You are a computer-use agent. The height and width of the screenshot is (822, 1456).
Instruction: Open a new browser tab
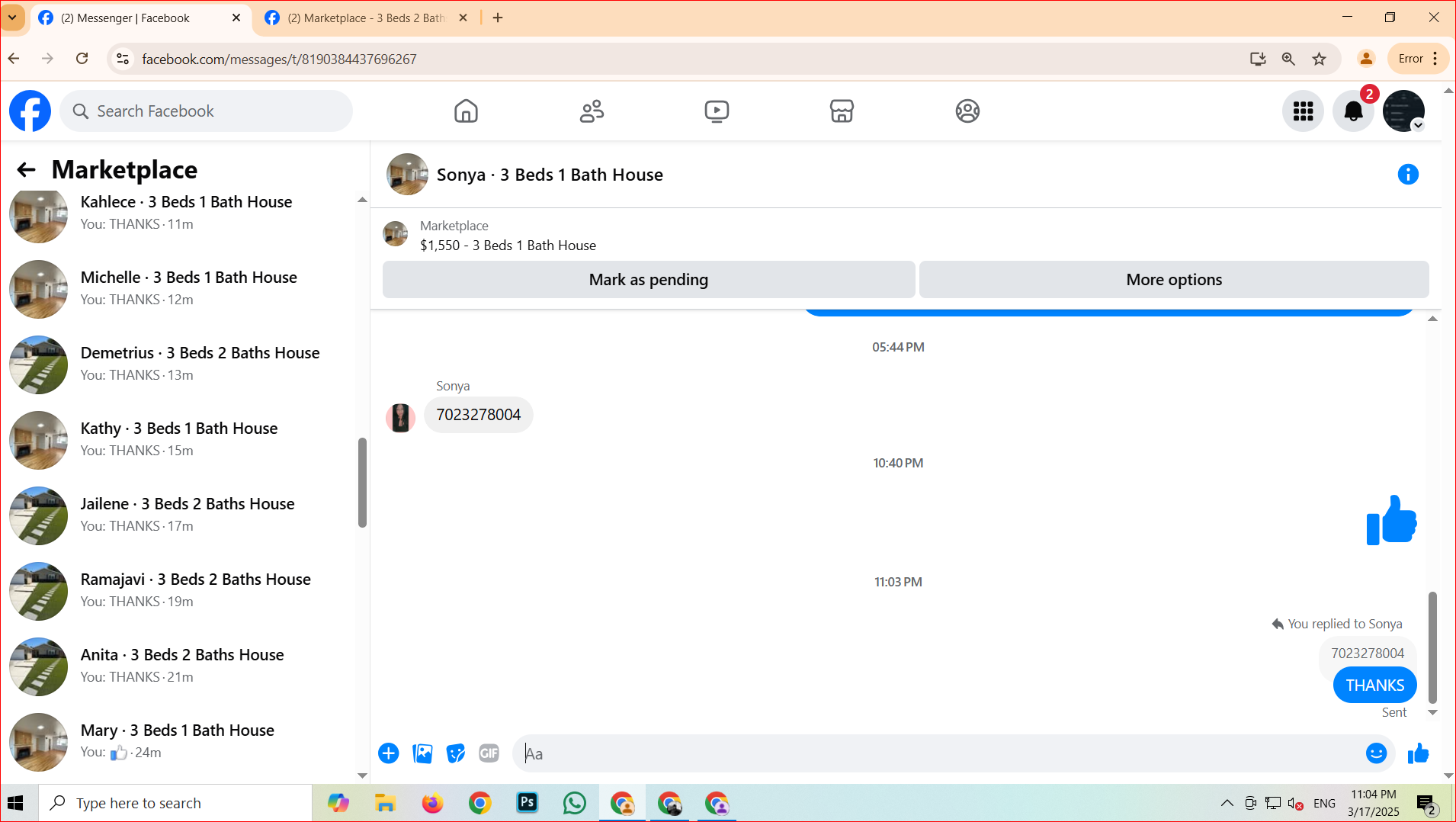pos(498,18)
